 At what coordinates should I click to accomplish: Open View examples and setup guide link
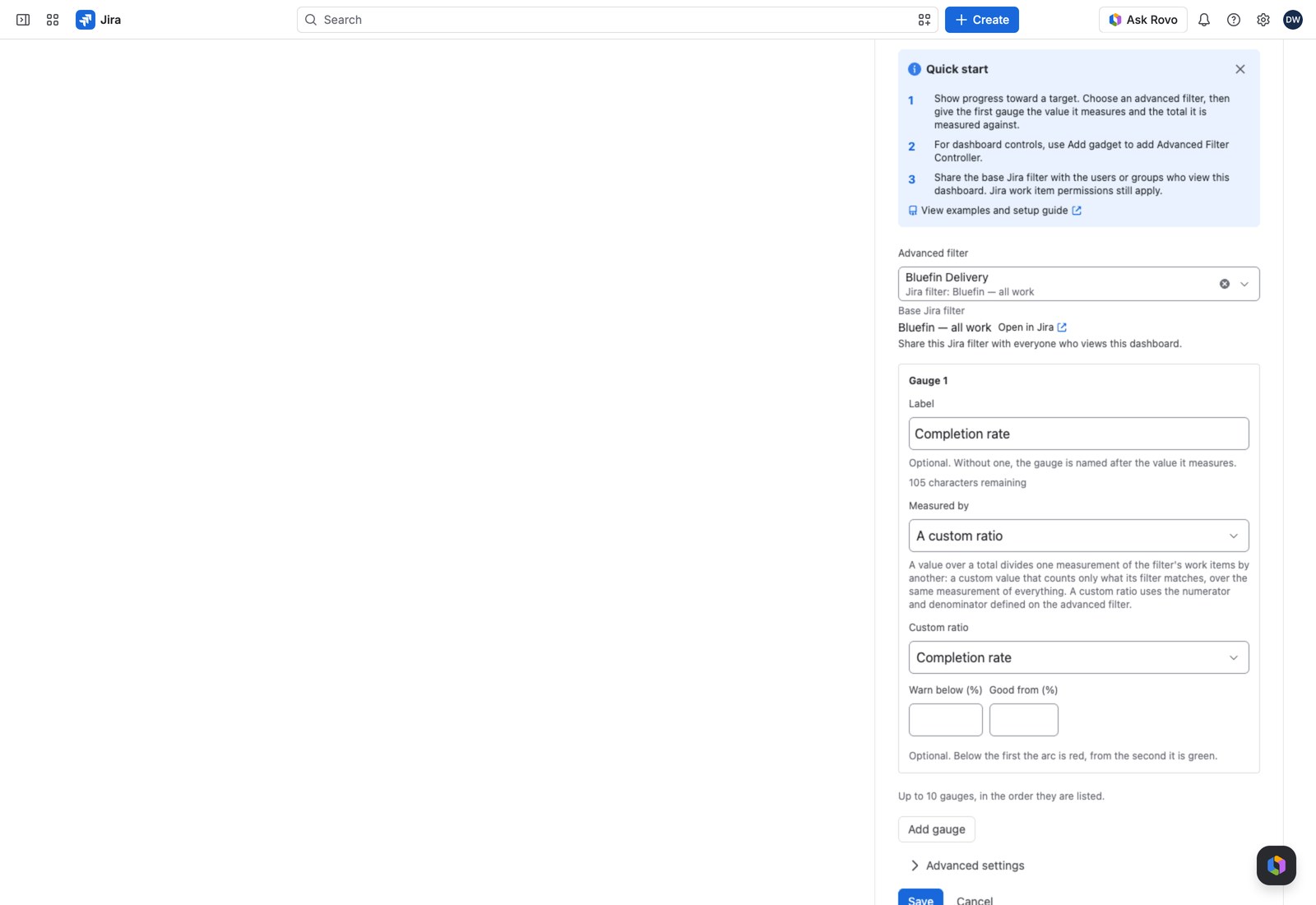tap(994, 211)
